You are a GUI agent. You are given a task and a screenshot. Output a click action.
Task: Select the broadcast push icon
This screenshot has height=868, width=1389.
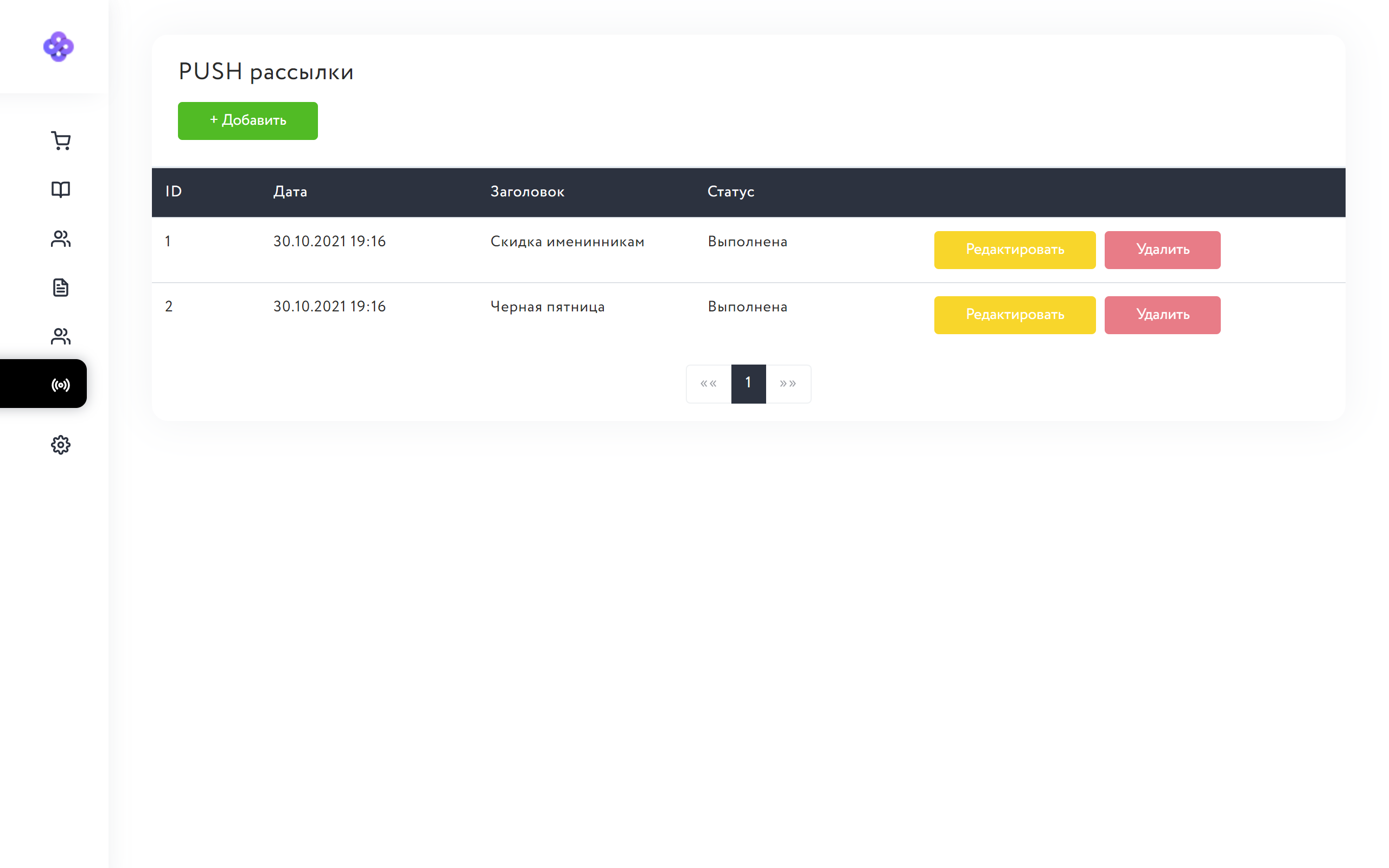pos(60,385)
